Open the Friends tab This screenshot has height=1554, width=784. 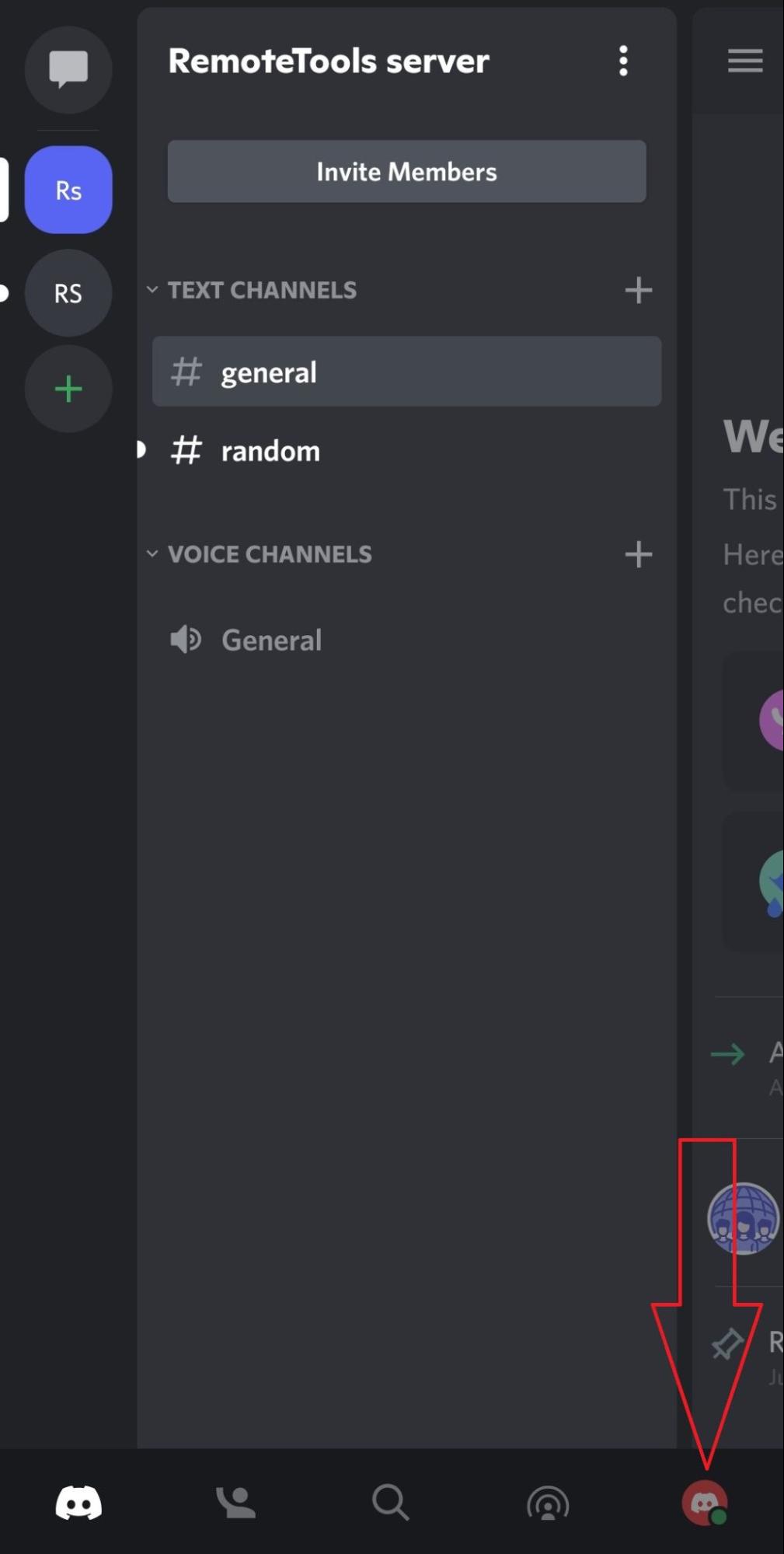[235, 1503]
